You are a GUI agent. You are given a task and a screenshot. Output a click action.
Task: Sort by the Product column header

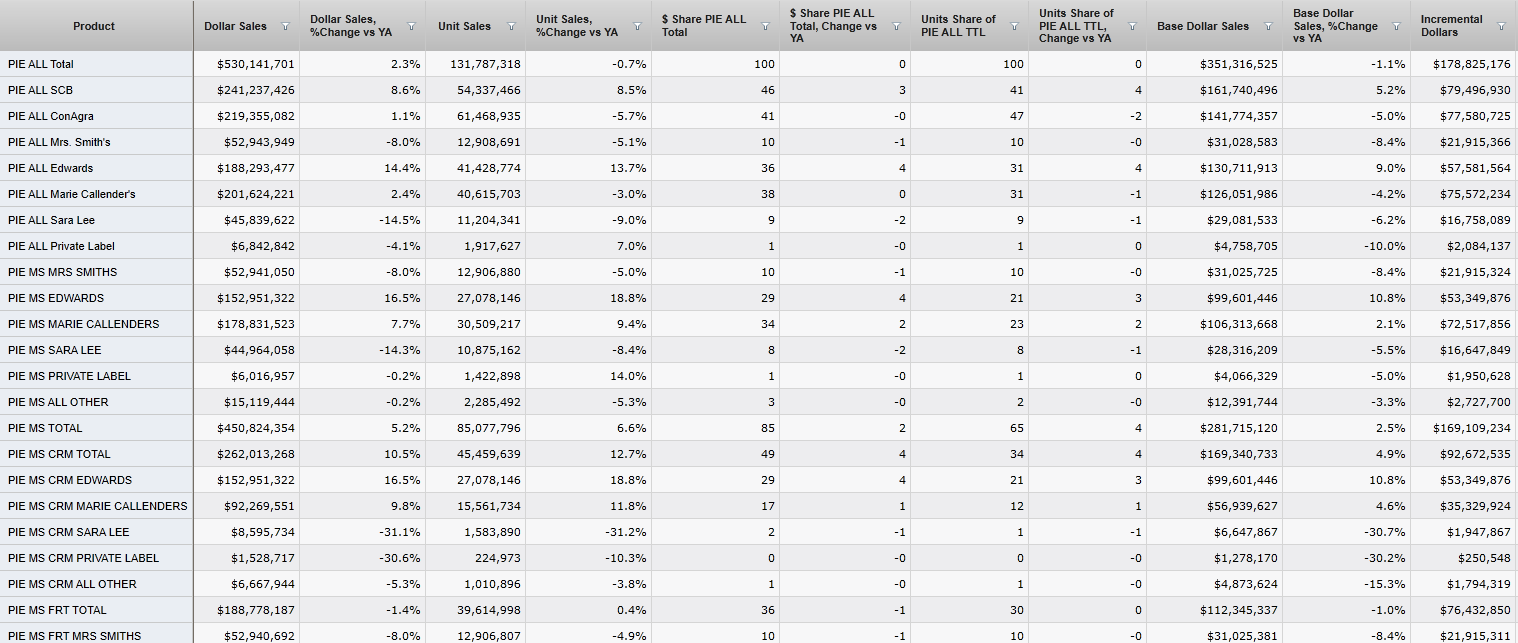coord(94,26)
